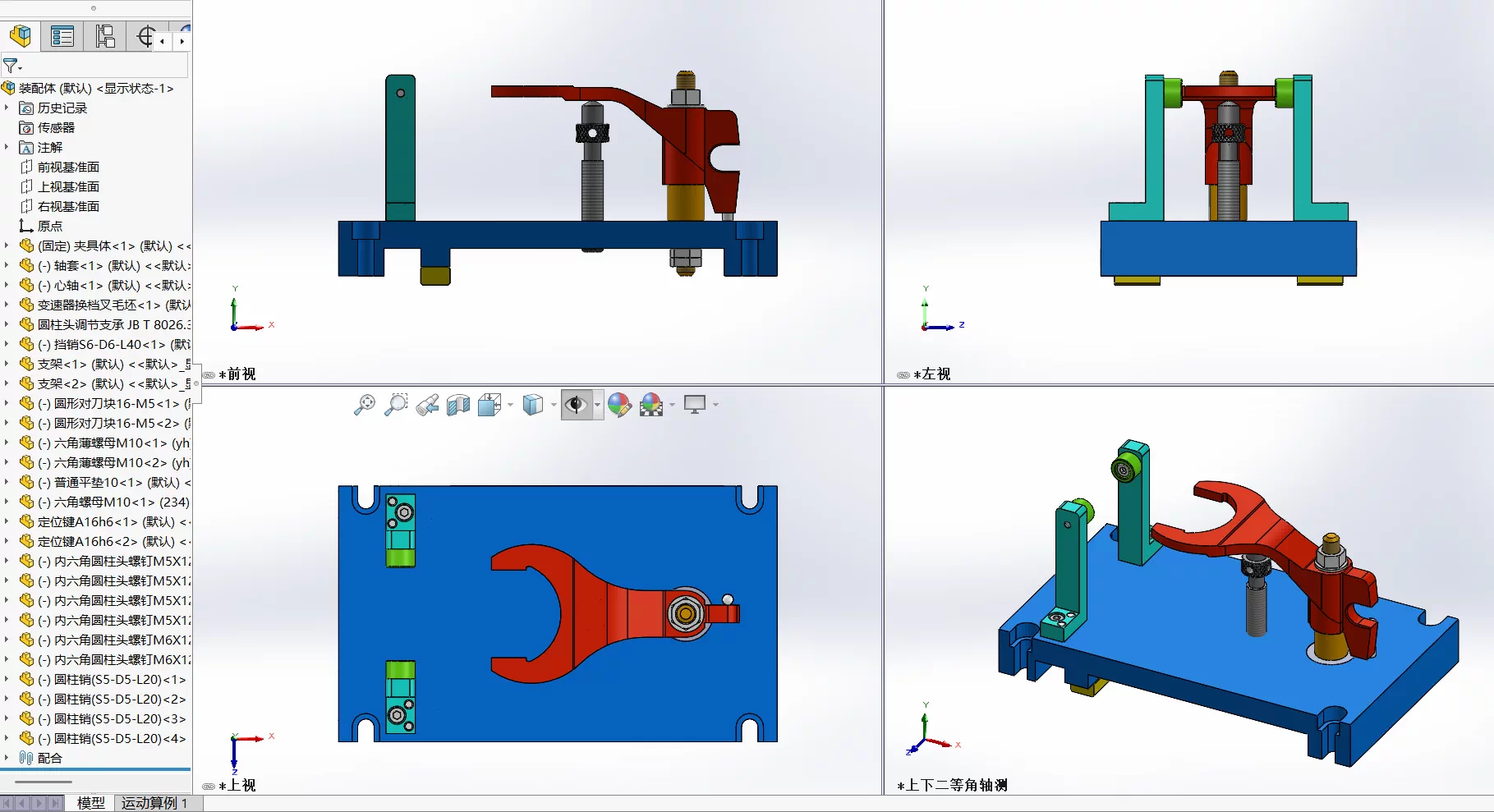
Task: Toggle Hide/Show Items eye button
Action: (576, 405)
